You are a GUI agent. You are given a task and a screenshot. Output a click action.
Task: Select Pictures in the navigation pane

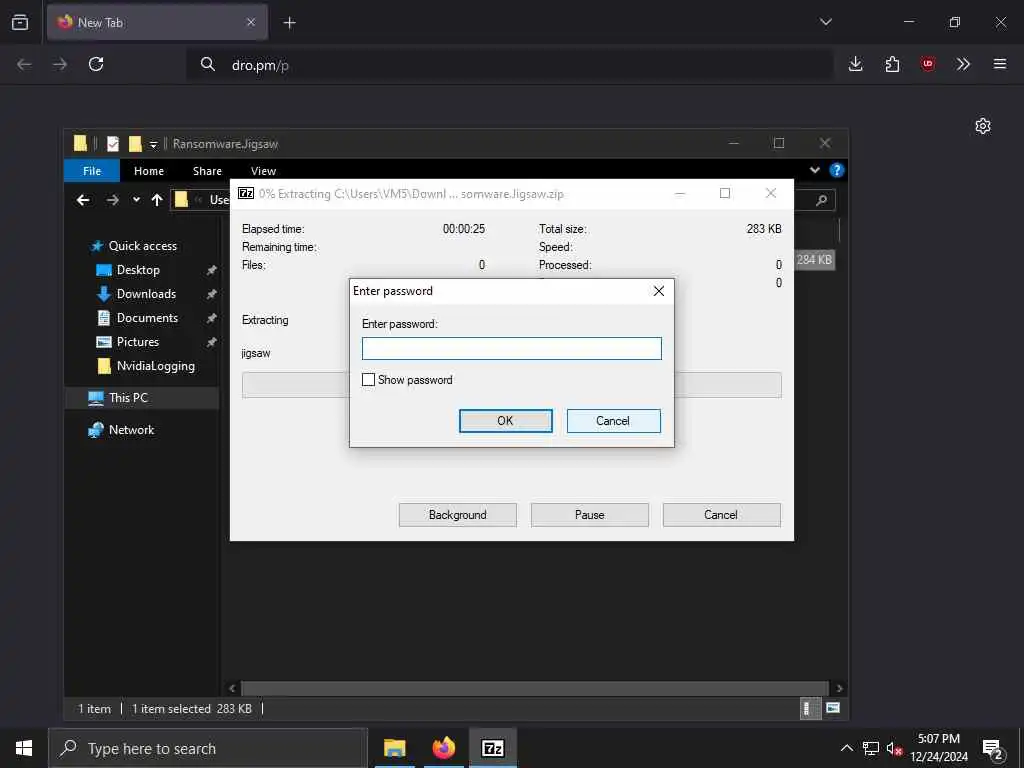click(x=137, y=342)
